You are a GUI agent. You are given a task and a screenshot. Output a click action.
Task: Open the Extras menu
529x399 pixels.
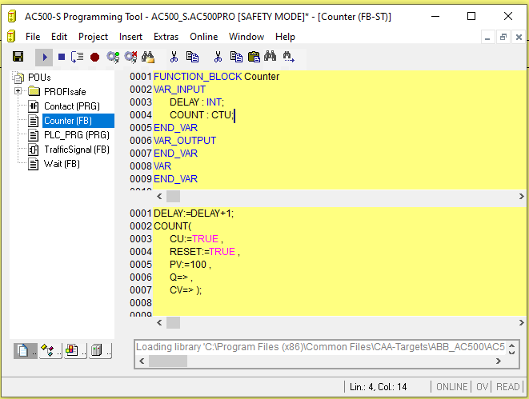(x=166, y=36)
